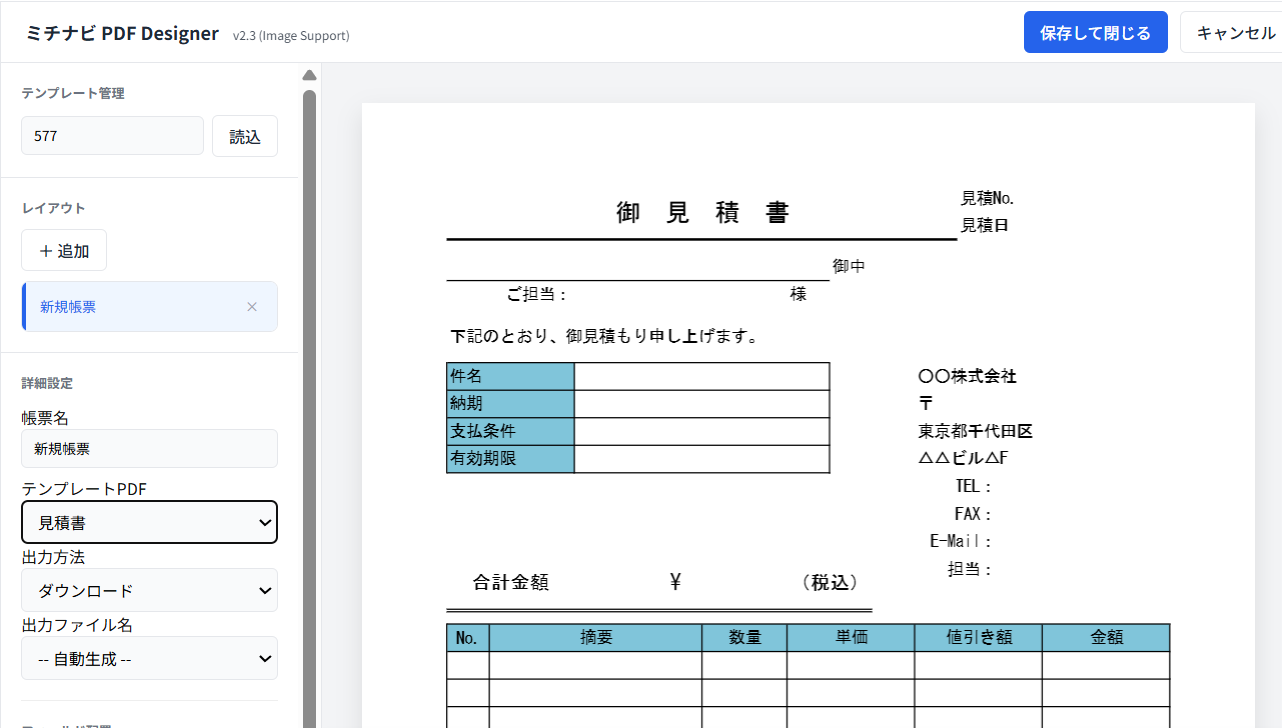Click the 東京都千代田区 address line
This screenshot has height=728, width=1282.
pyautogui.click(x=975, y=432)
